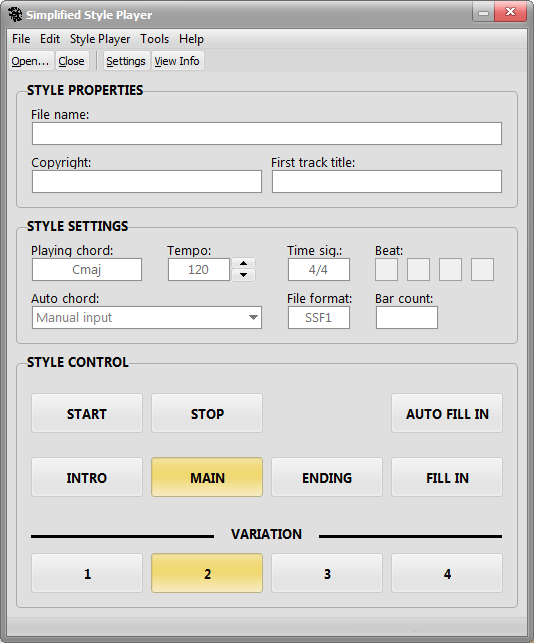Click the View Info toolbar button

[177, 61]
